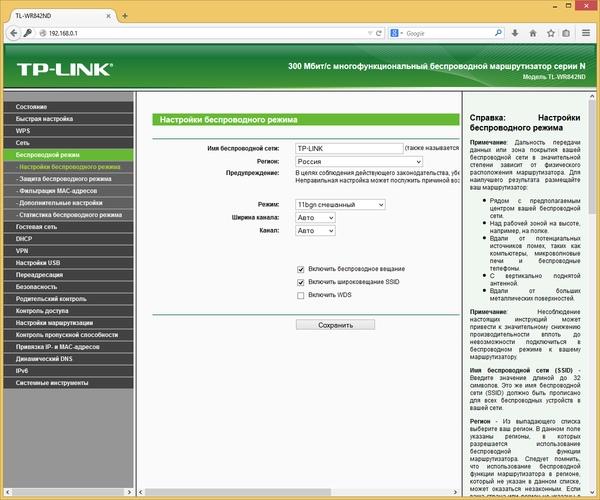Open Статистика беспроводного режима submenu
This screenshot has height=500, width=600.
pyautogui.click(x=69, y=215)
